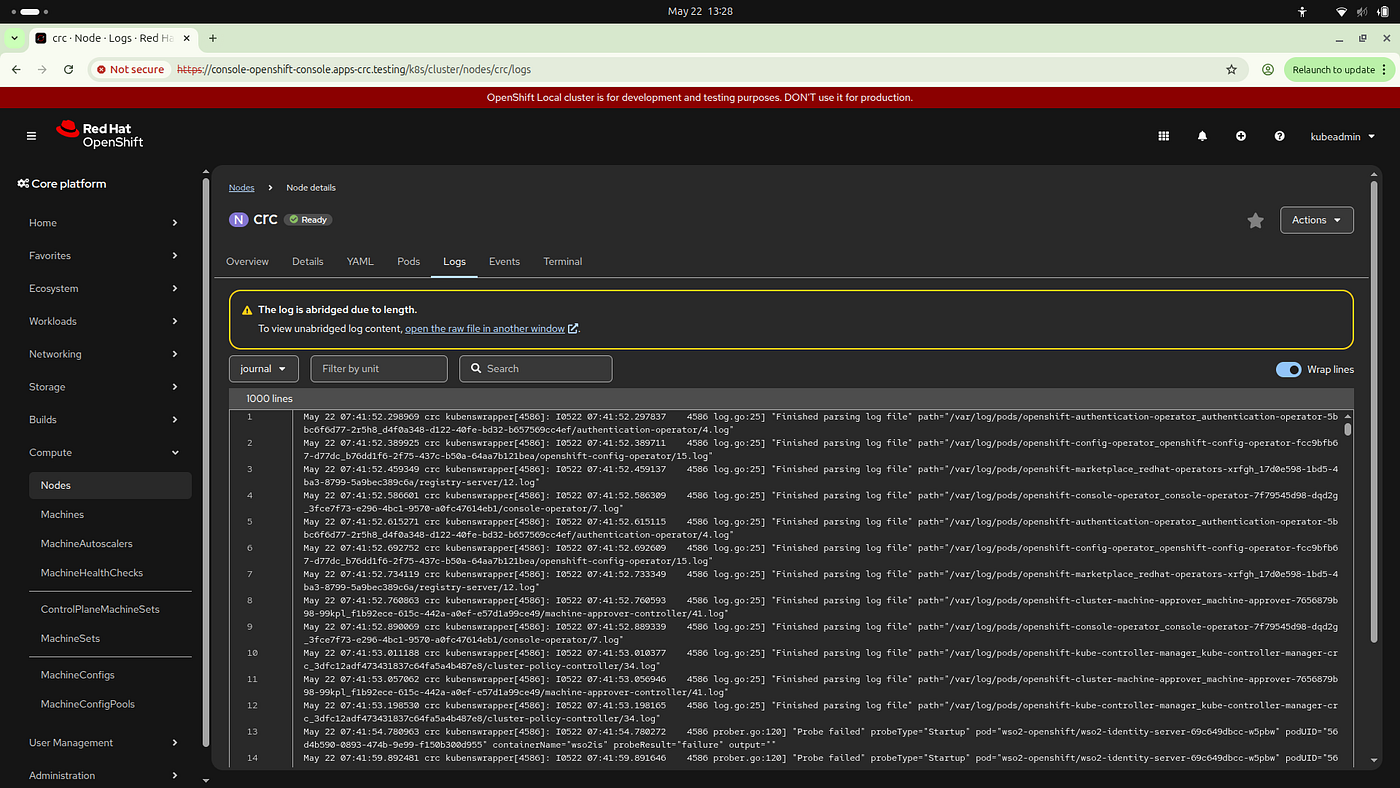Screen dimensions: 1400x788
Task: Open the browser three-dot menu
Action: pos(1385,70)
